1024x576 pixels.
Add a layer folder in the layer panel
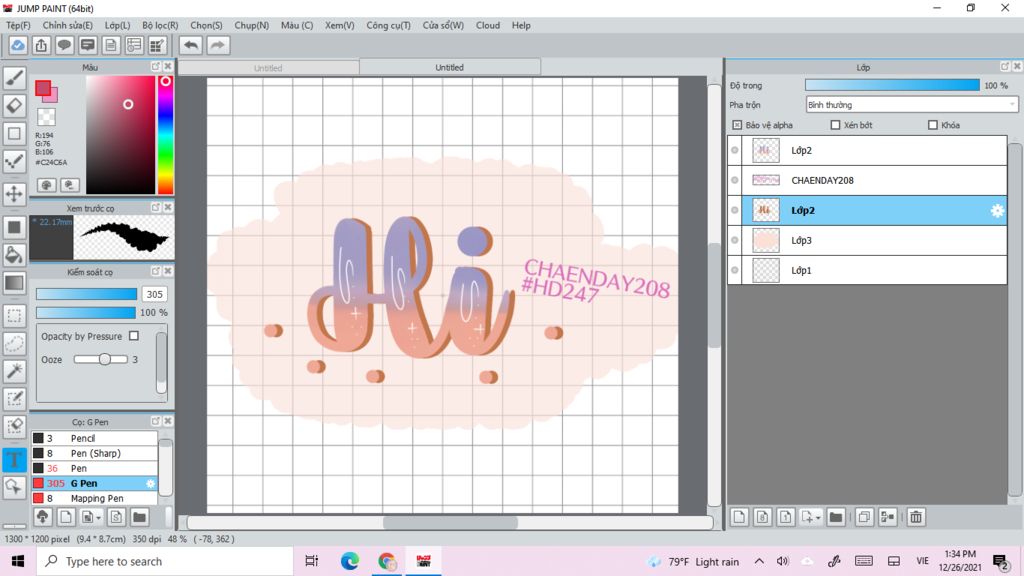pyautogui.click(x=835, y=517)
